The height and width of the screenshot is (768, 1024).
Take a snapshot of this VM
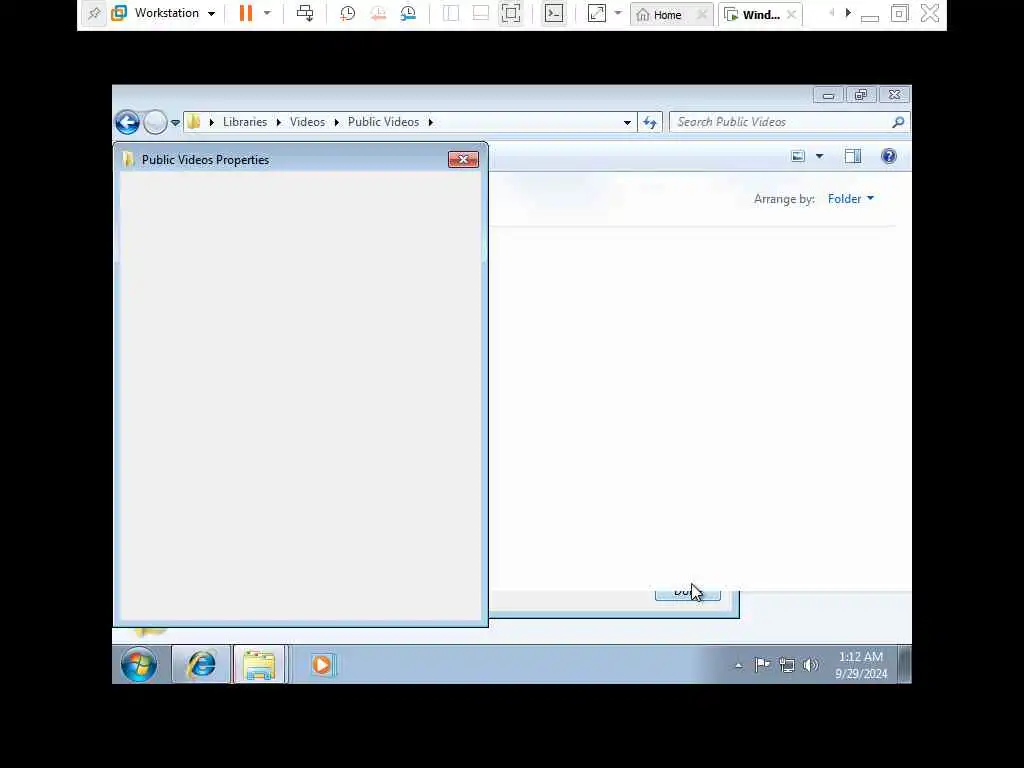tap(347, 13)
